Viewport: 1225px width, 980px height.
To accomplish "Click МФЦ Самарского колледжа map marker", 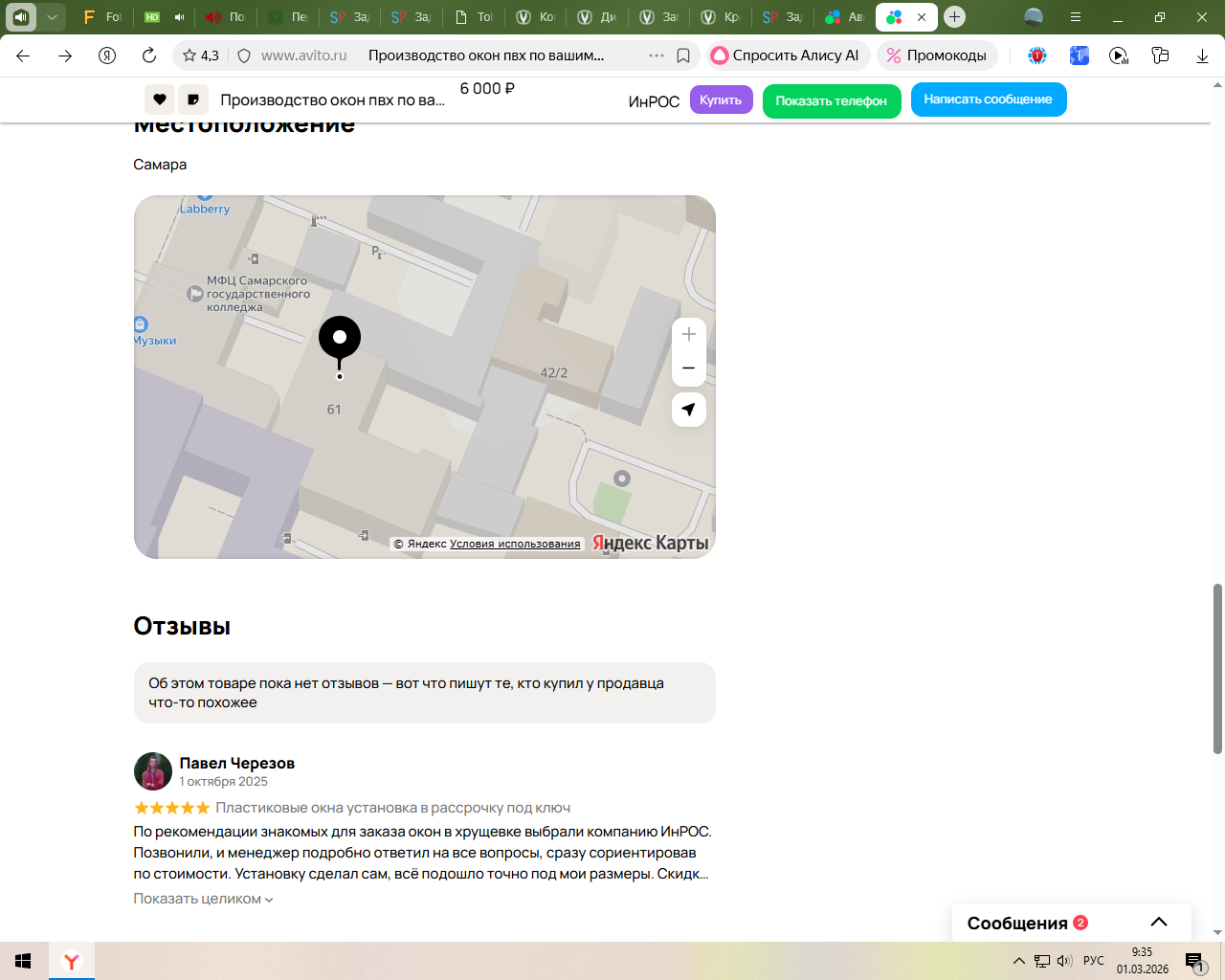I will (194, 295).
